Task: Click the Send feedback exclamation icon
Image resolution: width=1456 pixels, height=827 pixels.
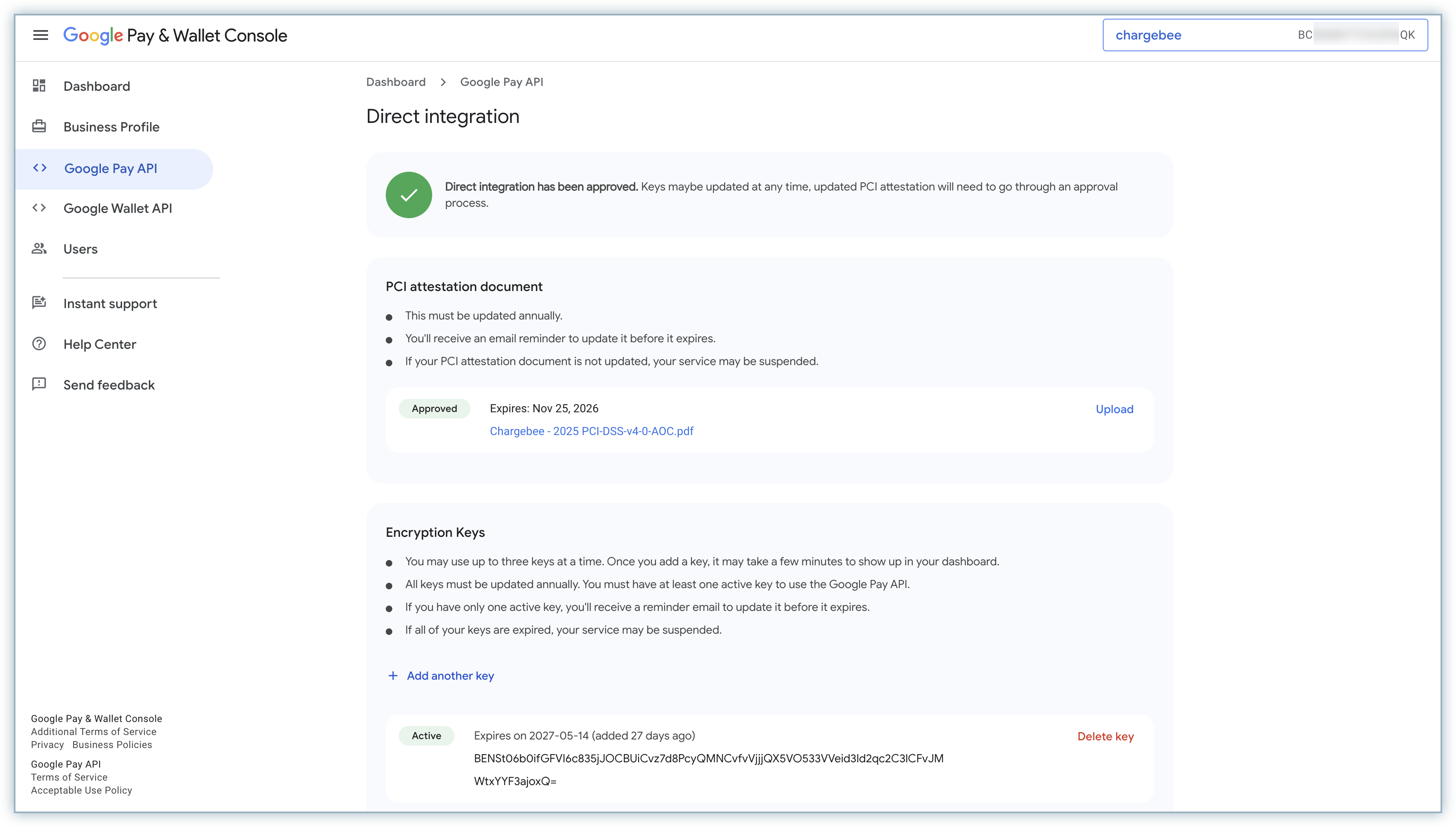Action: coord(39,384)
